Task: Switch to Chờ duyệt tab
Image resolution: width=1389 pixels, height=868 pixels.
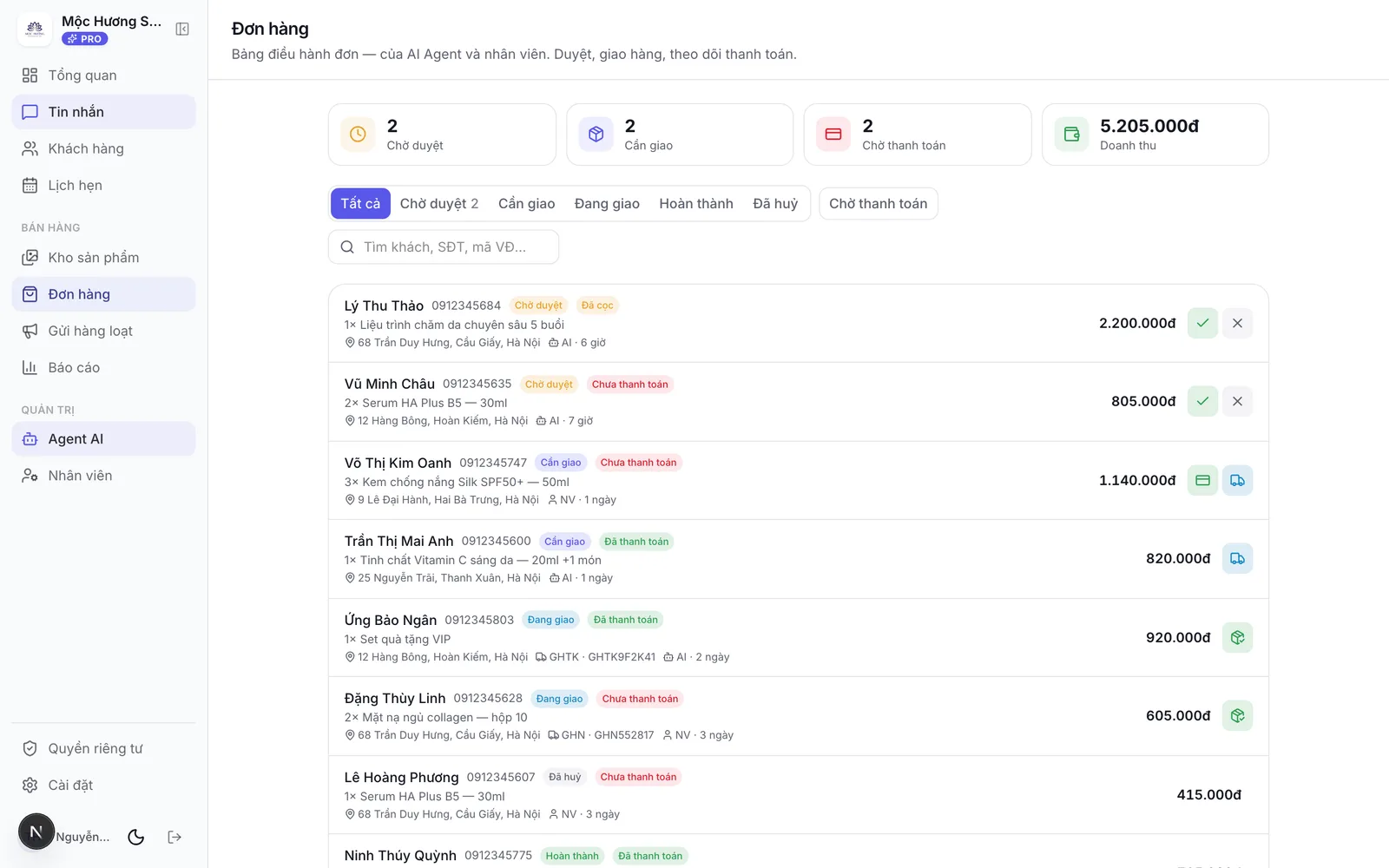Action: (x=439, y=204)
